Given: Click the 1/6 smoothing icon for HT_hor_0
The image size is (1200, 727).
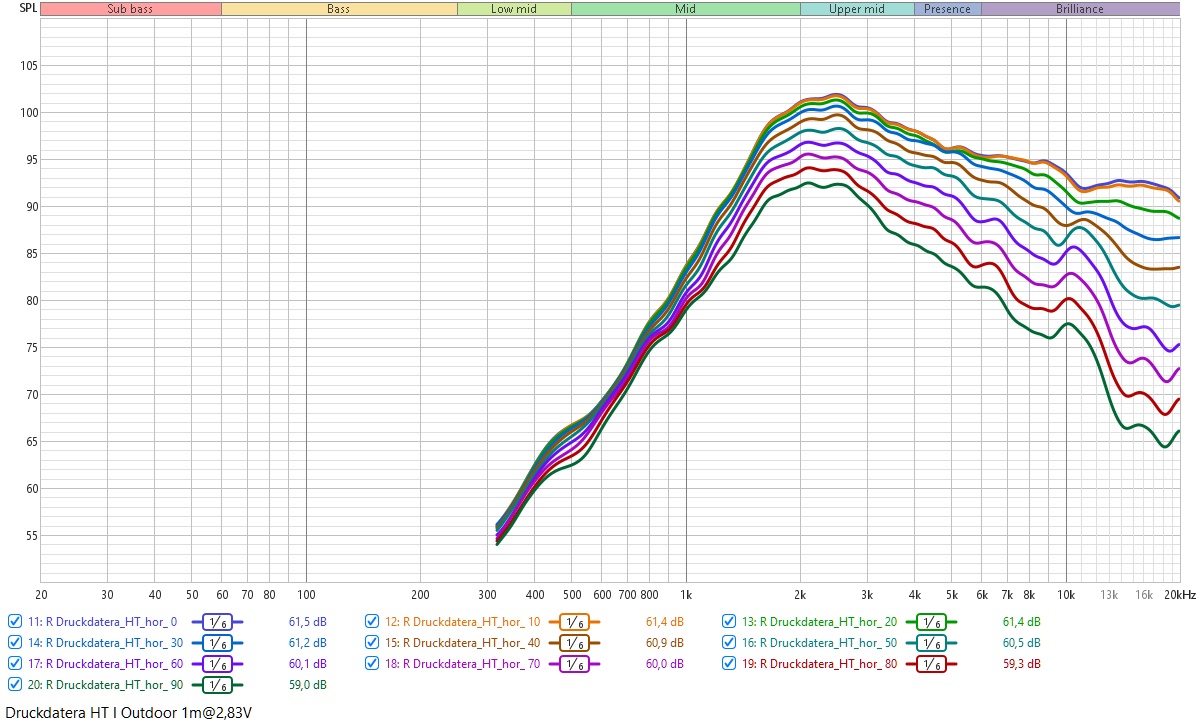Looking at the screenshot, I should (x=217, y=622).
